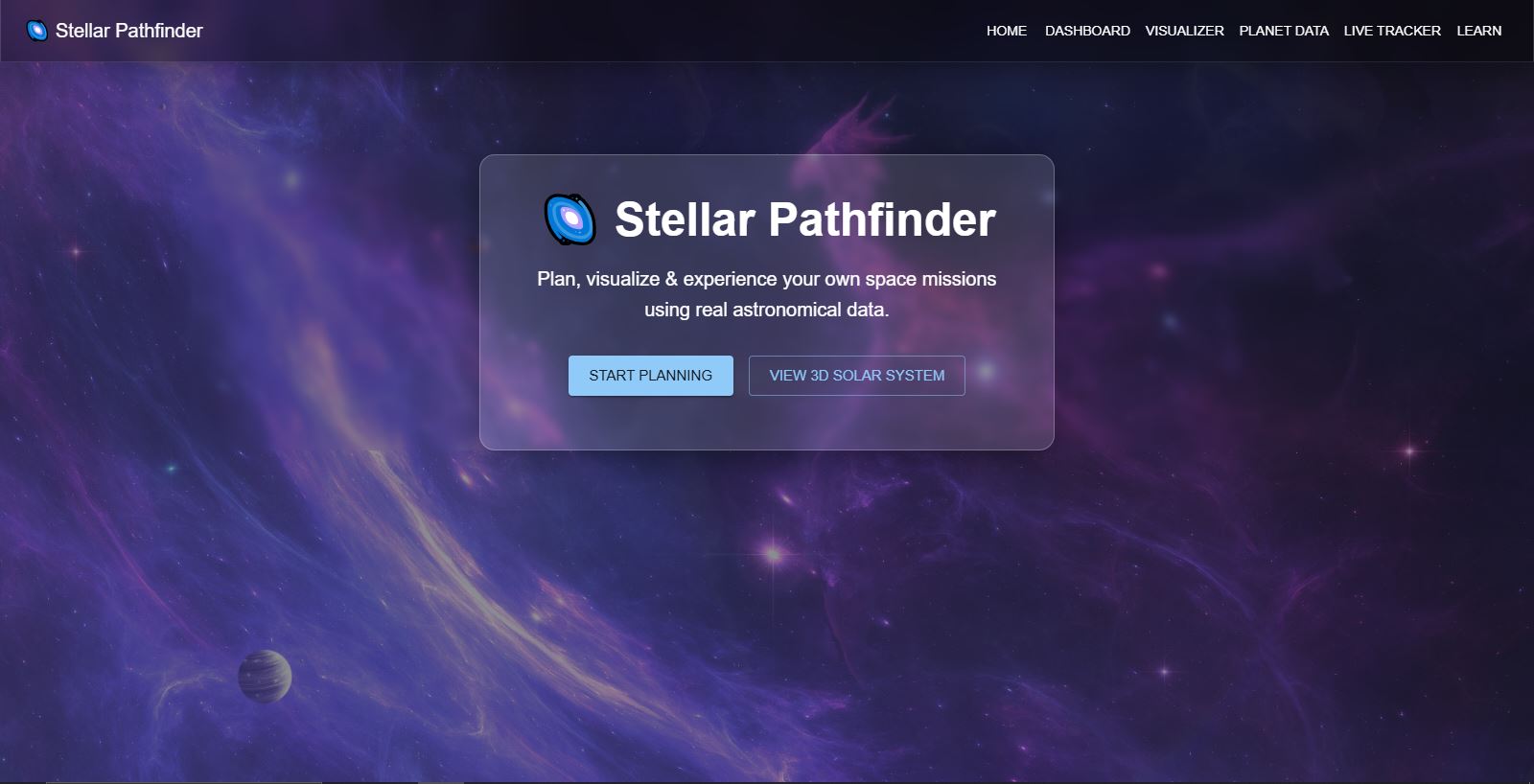The height and width of the screenshot is (784, 1534).
Task: Click the Stellar Pathfinder brand name in navbar
Action: click(x=129, y=31)
